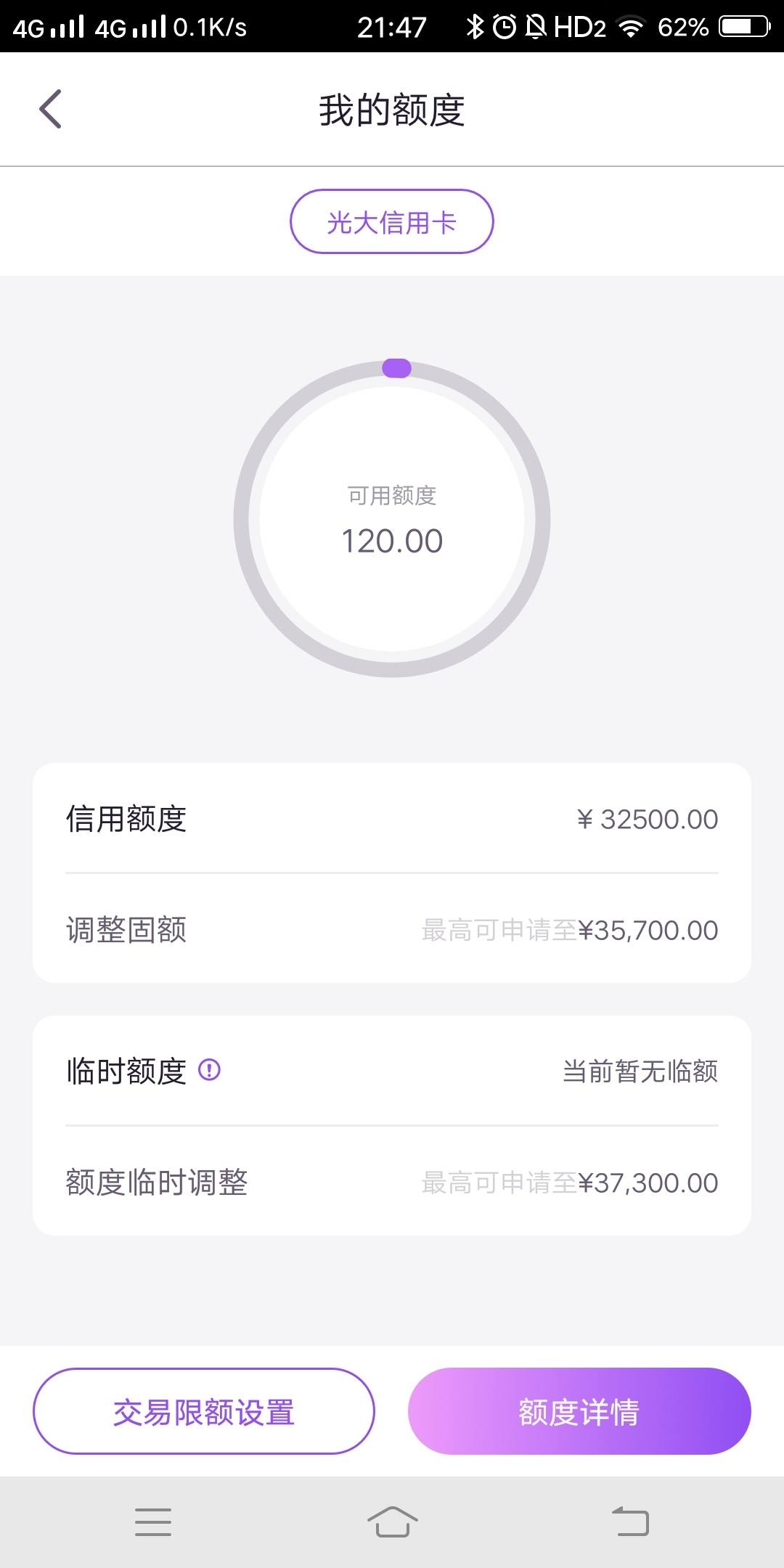Tap the purple progress ring marker

pyautogui.click(x=396, y=369)
